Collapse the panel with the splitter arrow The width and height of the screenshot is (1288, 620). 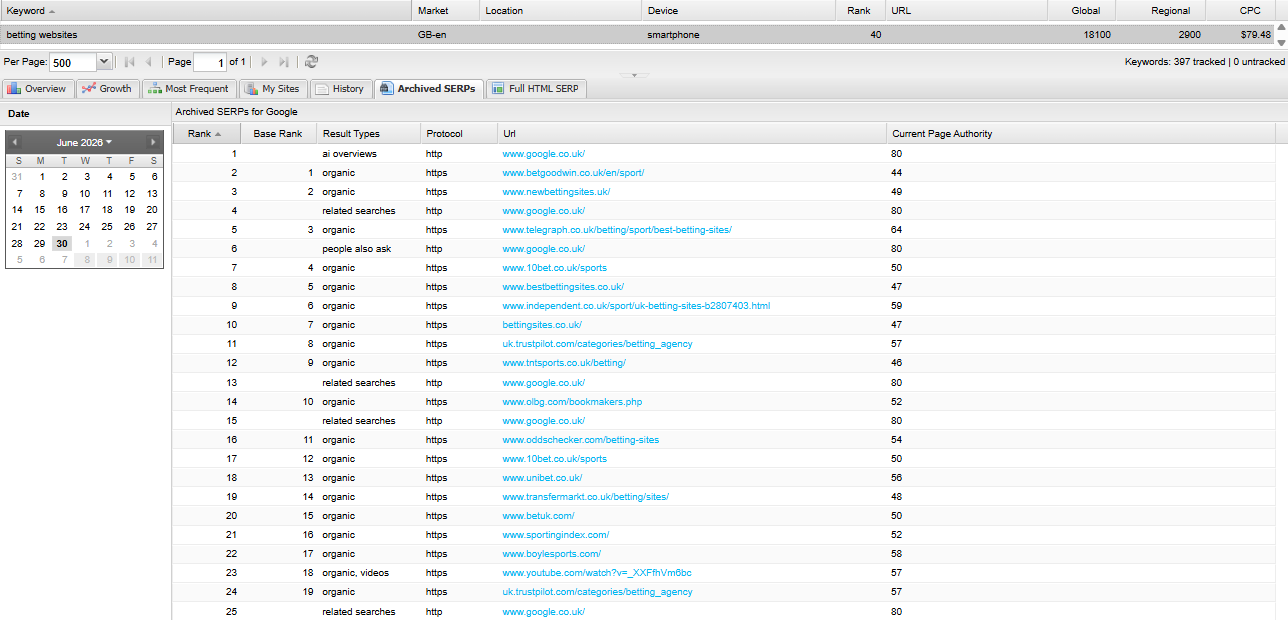[634, 75]
